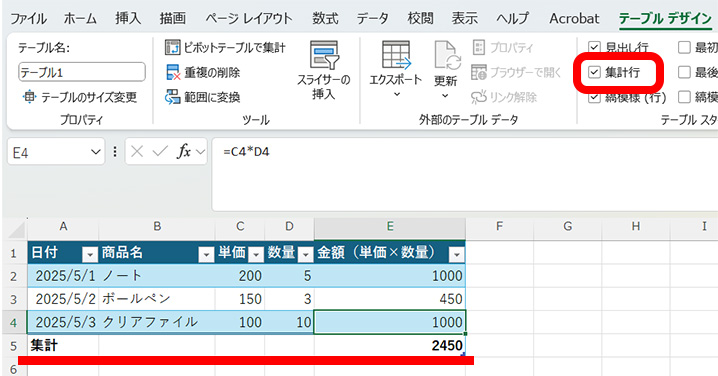The width and height of the screenshot is (718, 376).
Task: Click the エクスポート table icon
Action: click(x=396, y=54)
